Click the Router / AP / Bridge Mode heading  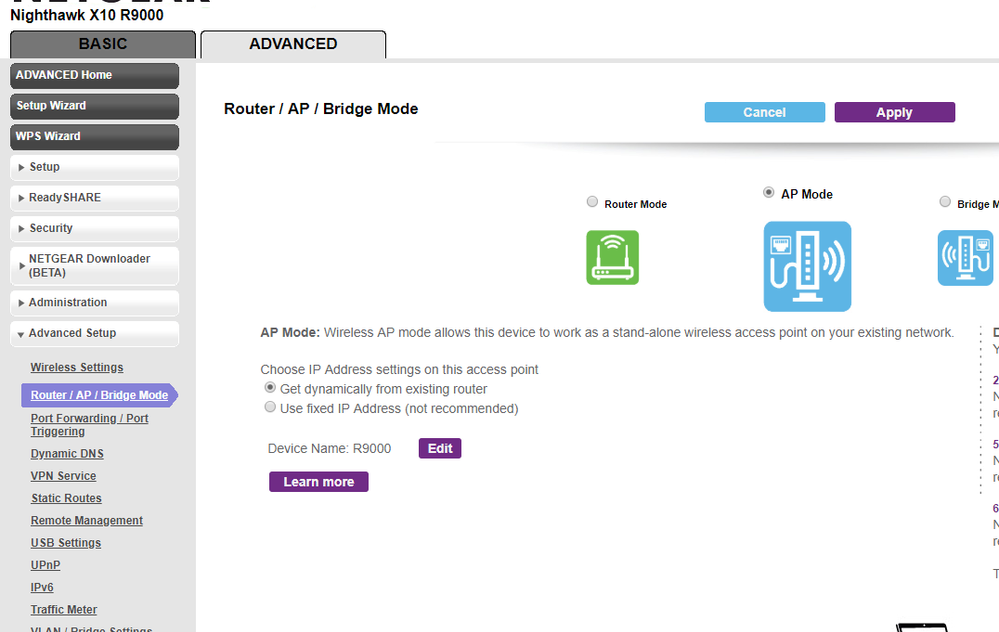321,109
